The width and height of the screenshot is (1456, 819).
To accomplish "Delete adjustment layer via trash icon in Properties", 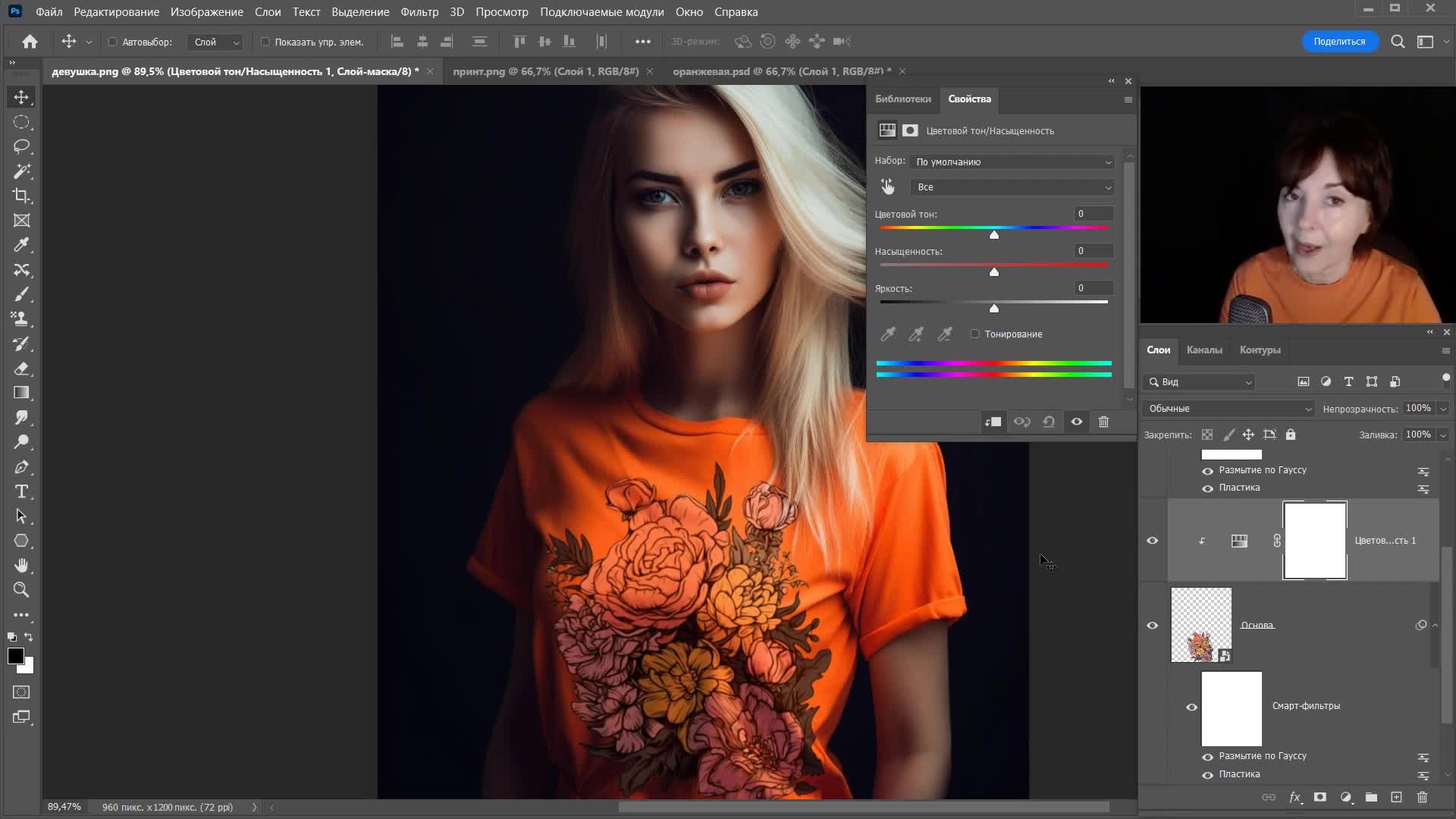I will click(x=1103, y=422).
